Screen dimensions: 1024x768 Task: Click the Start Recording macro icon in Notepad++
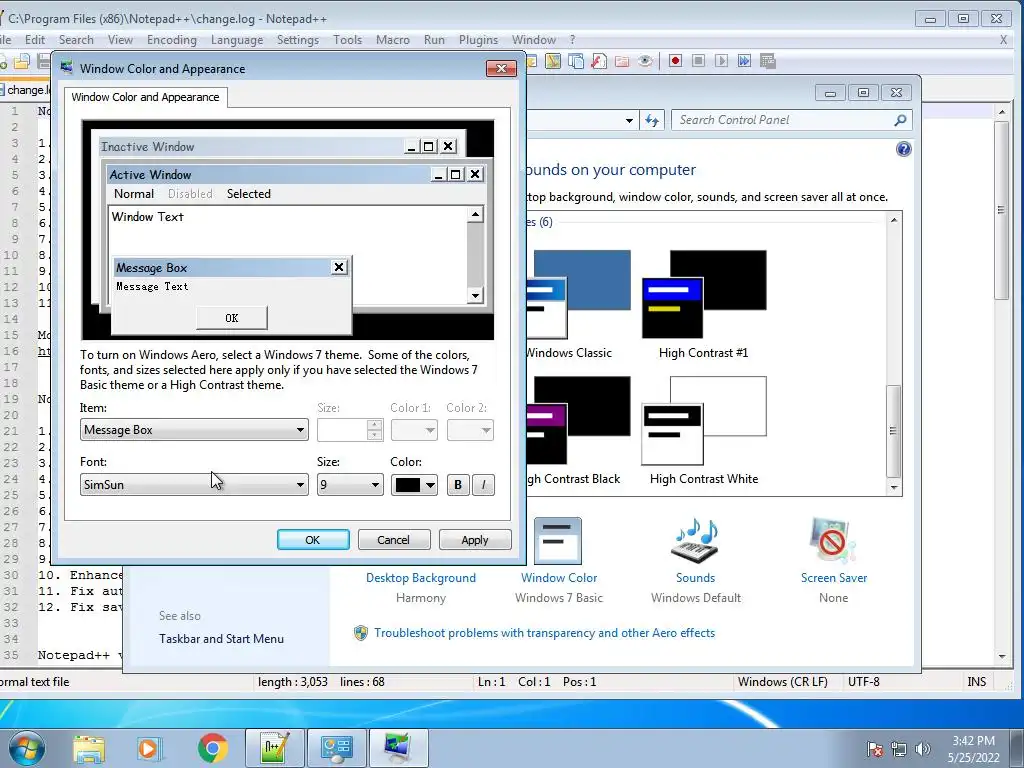675,61
